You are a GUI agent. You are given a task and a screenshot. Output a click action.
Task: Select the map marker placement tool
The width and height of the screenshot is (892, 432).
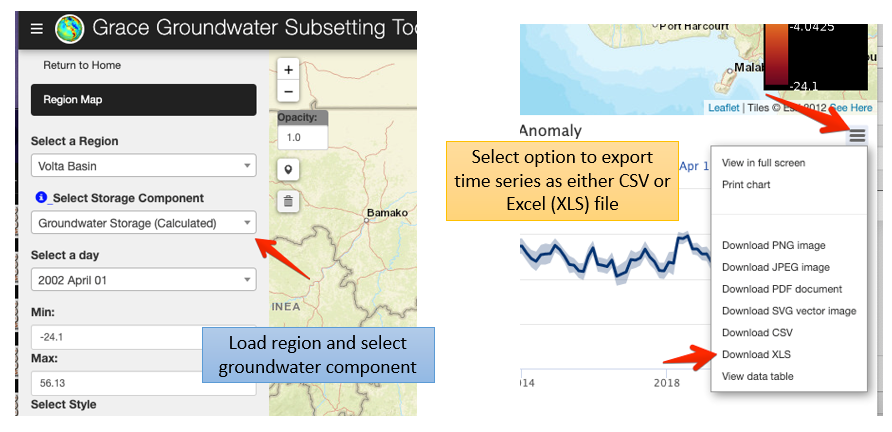[288, 169]
